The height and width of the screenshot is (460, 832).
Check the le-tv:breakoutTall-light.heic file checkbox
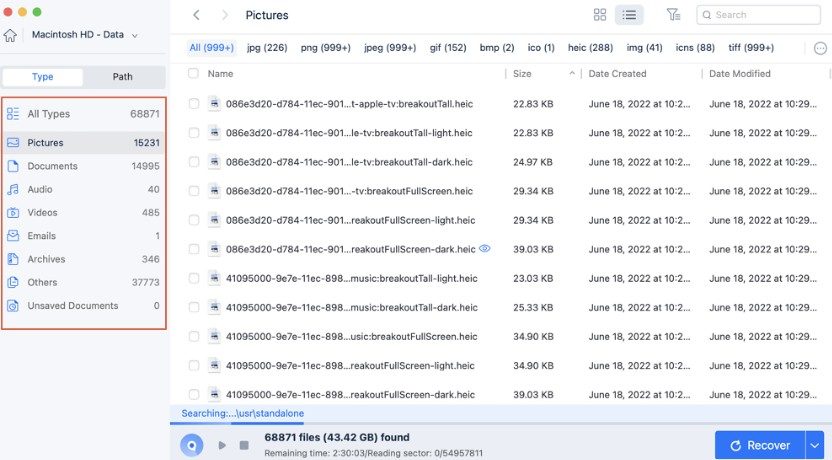(194, 133)
